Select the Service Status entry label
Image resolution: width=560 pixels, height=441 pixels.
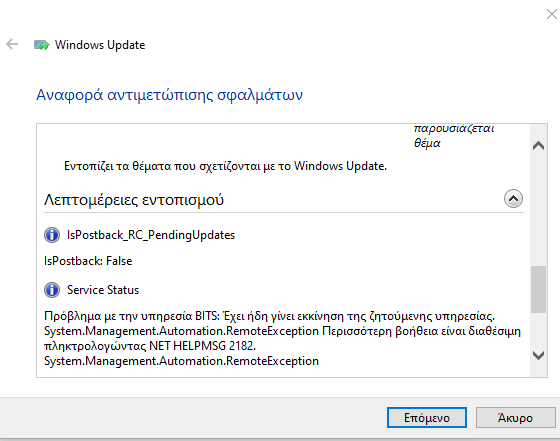(103, 290)
